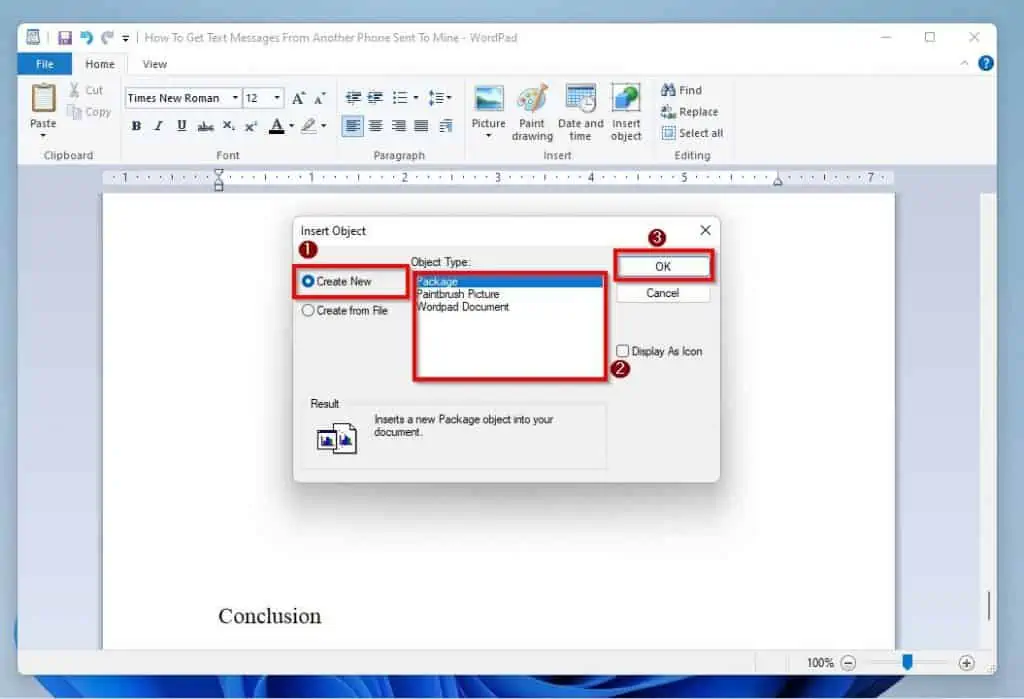Click Replace in the Editing group
Image resolution: width=1024 pixels, height=699 pixels.
point(689,112)
